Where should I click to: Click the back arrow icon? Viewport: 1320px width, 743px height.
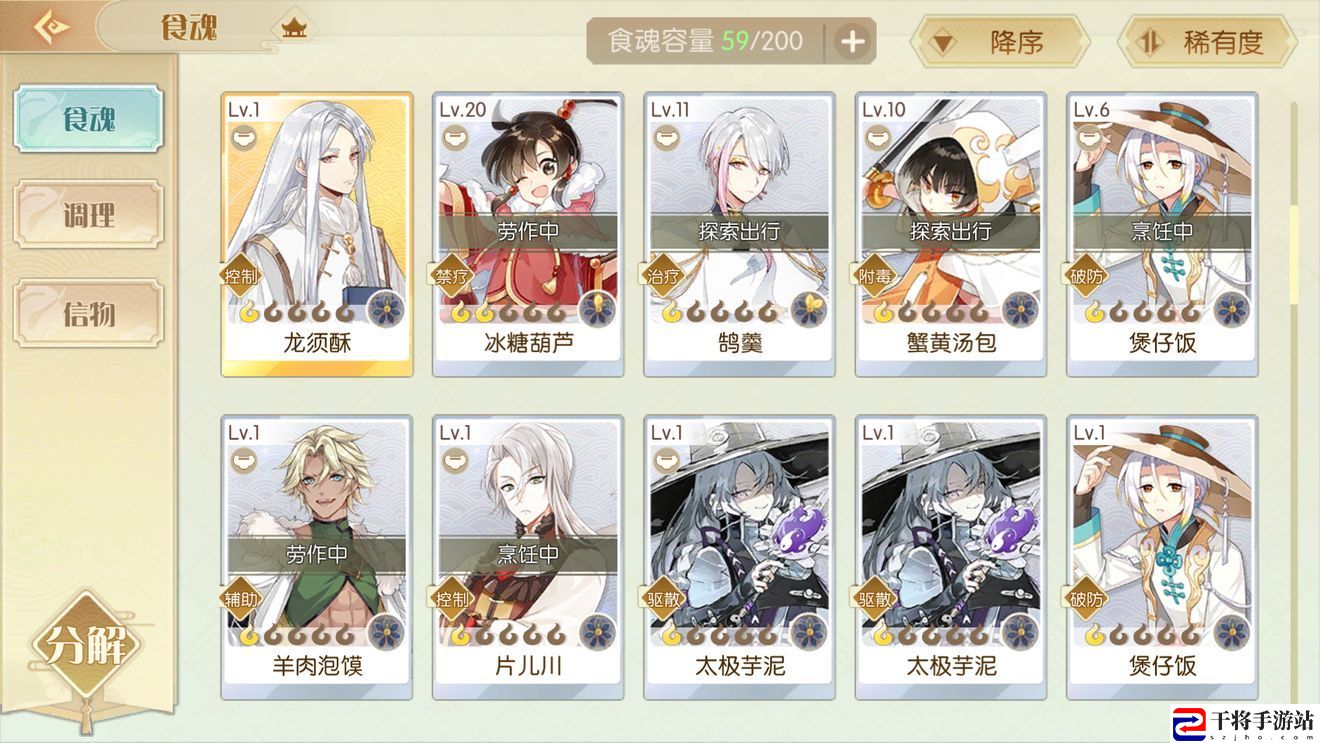tap(50, 27)
